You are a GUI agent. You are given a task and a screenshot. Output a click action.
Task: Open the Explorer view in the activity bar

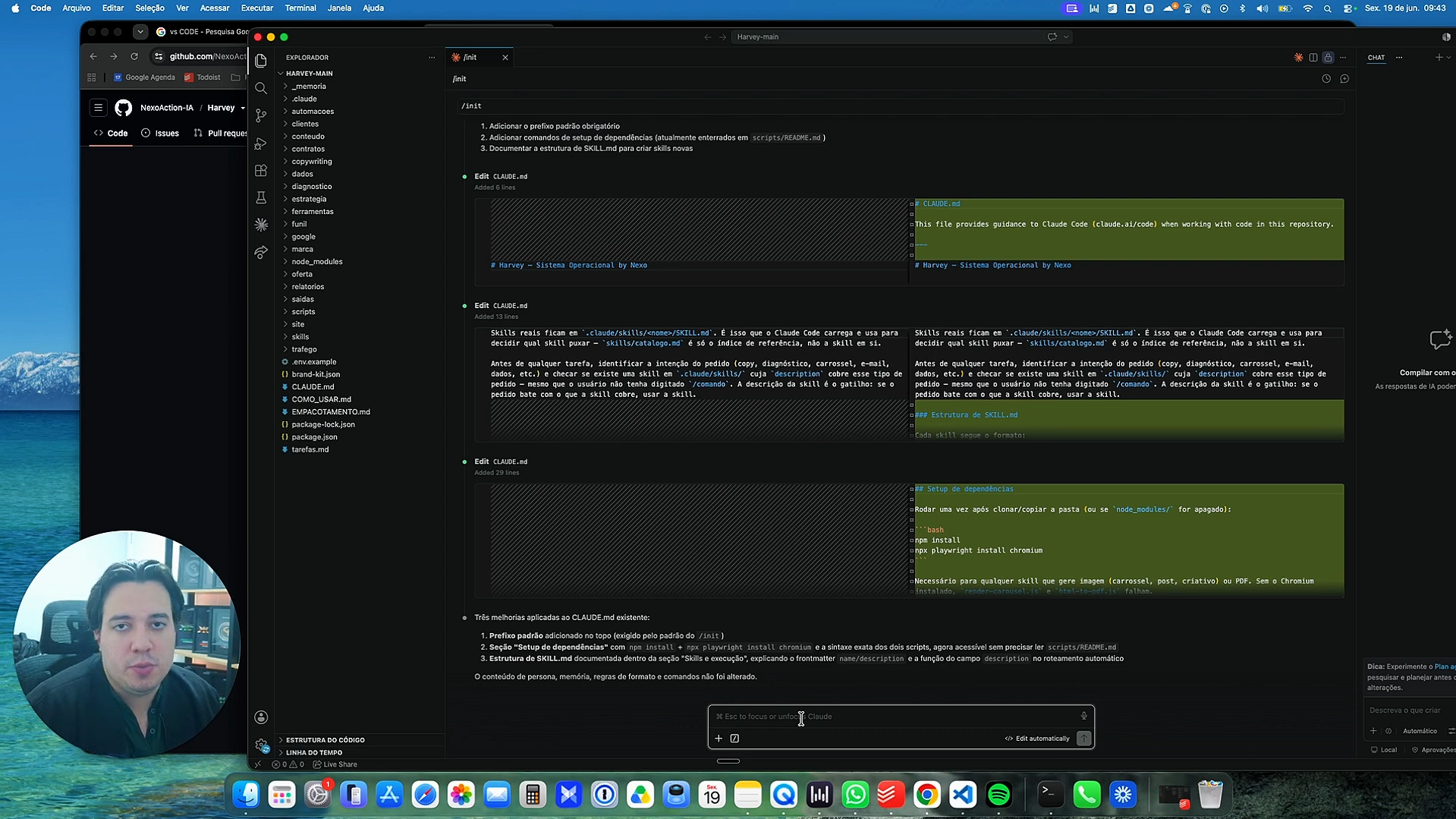(261, 61)
